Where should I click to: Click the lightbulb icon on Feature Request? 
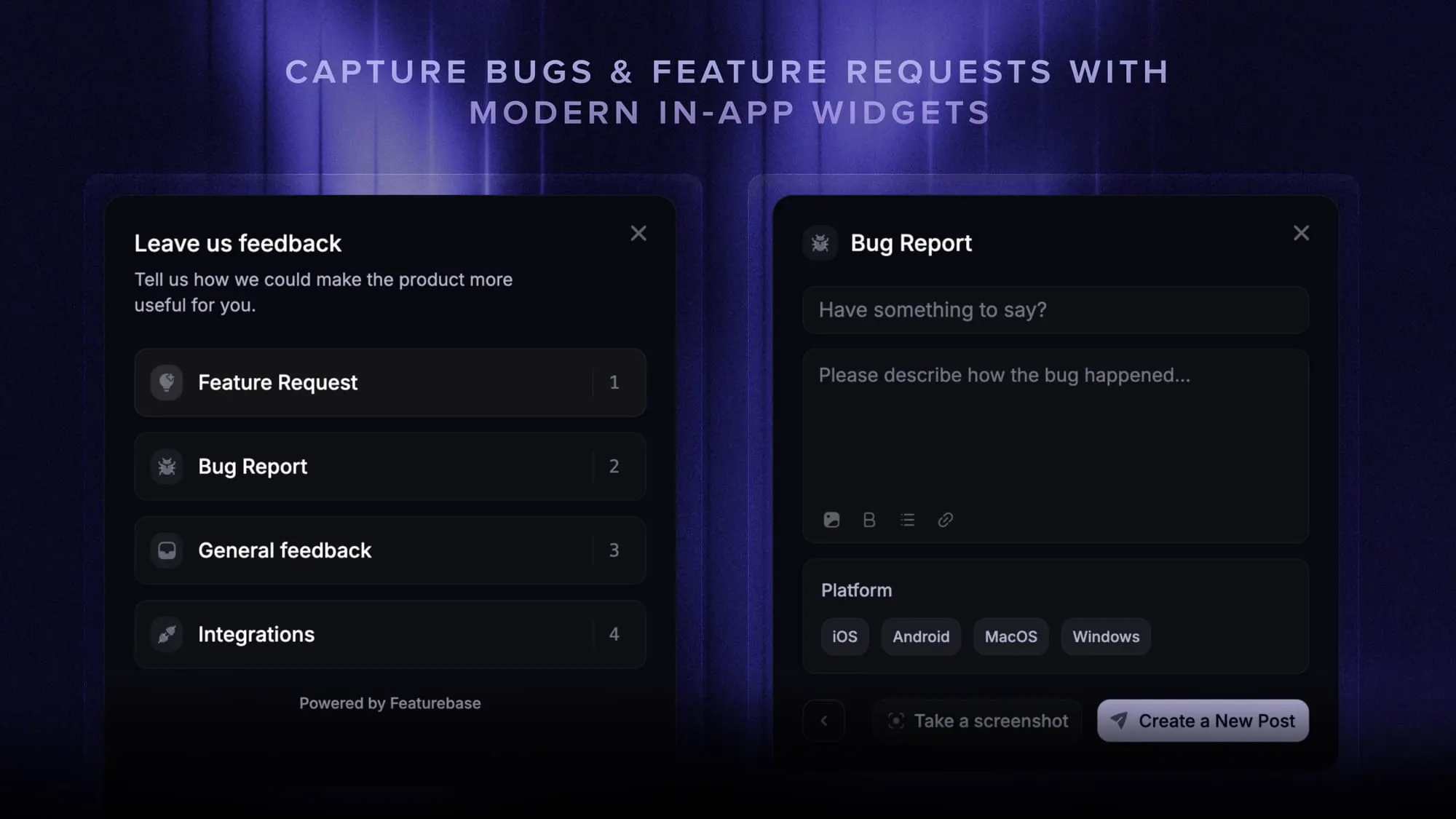click(x=167, y=382)
